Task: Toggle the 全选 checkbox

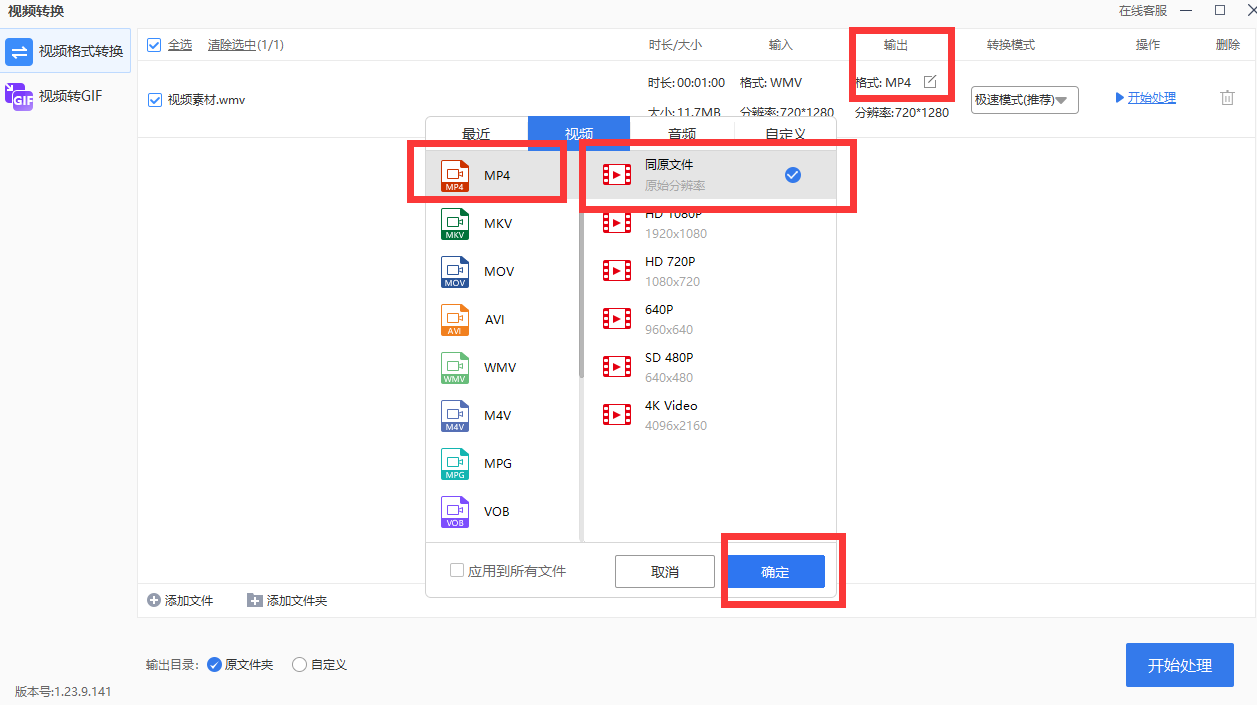Action: [x=154, y=45]
